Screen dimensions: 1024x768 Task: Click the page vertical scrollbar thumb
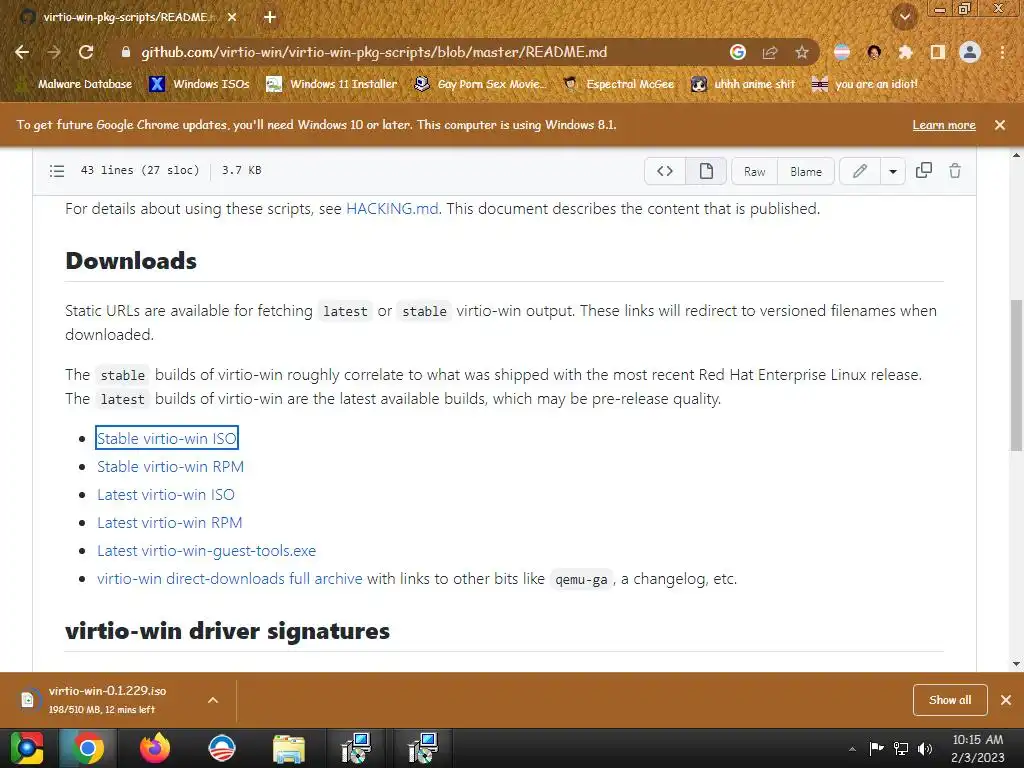pos(1016,376)
